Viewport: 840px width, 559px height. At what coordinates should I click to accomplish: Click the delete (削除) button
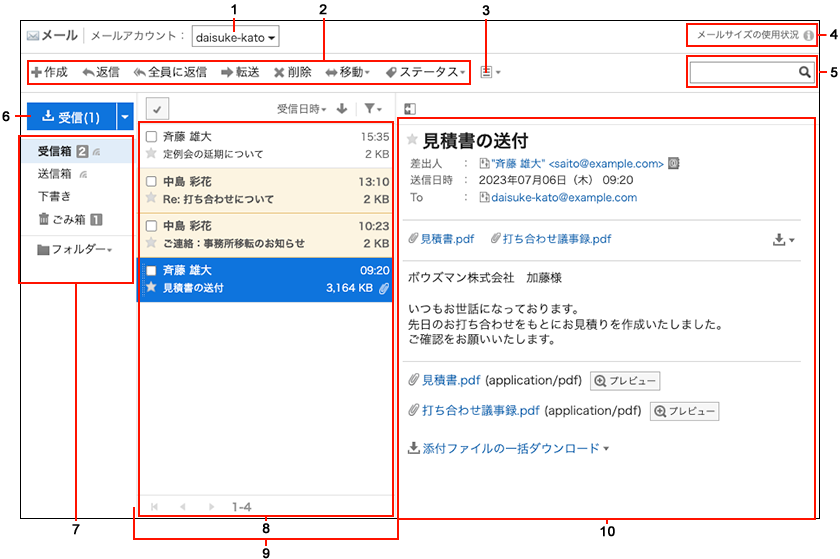pos(292,72)
